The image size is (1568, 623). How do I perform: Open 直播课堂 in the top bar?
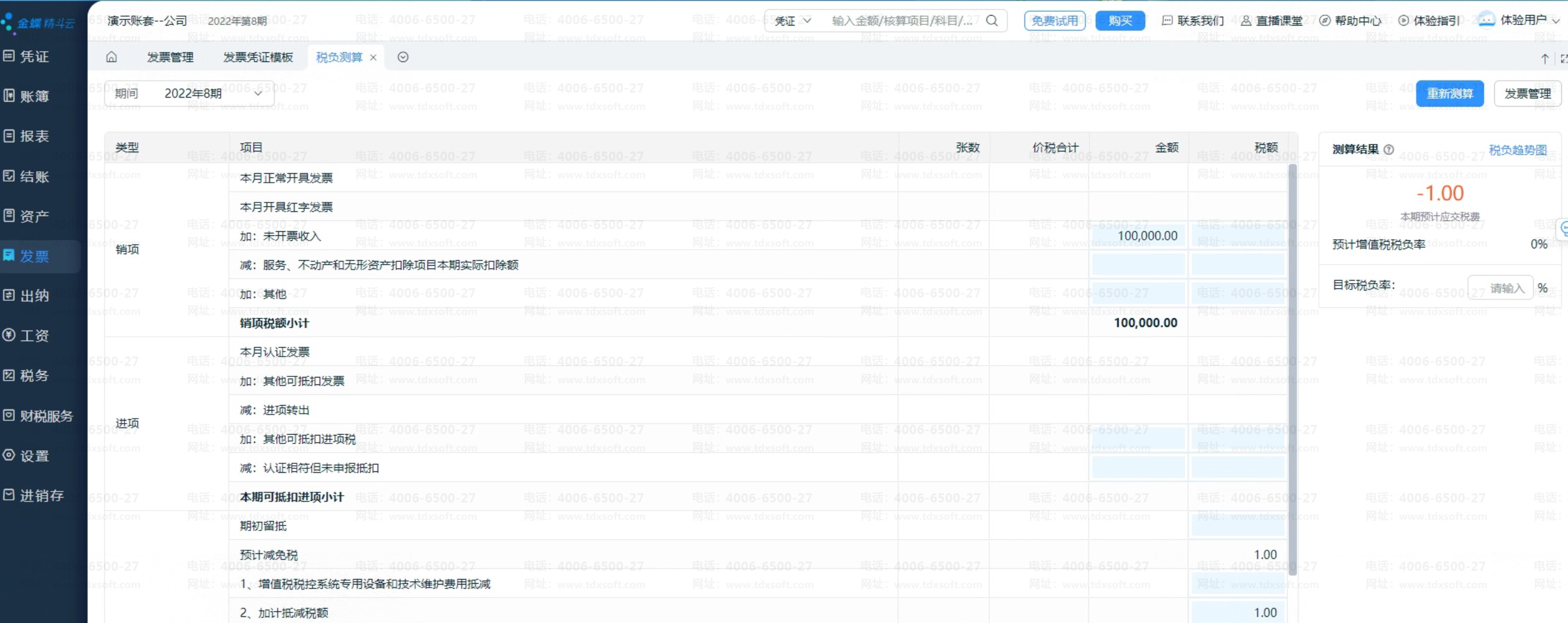click(1272, 21)
